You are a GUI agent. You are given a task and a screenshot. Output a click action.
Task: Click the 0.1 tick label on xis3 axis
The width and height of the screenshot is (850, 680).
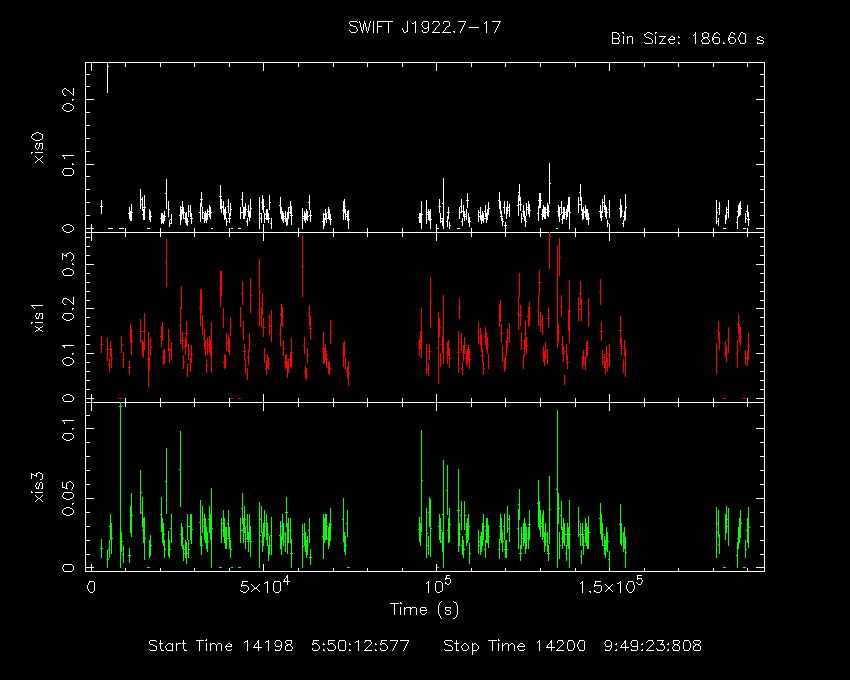[69, 428]
